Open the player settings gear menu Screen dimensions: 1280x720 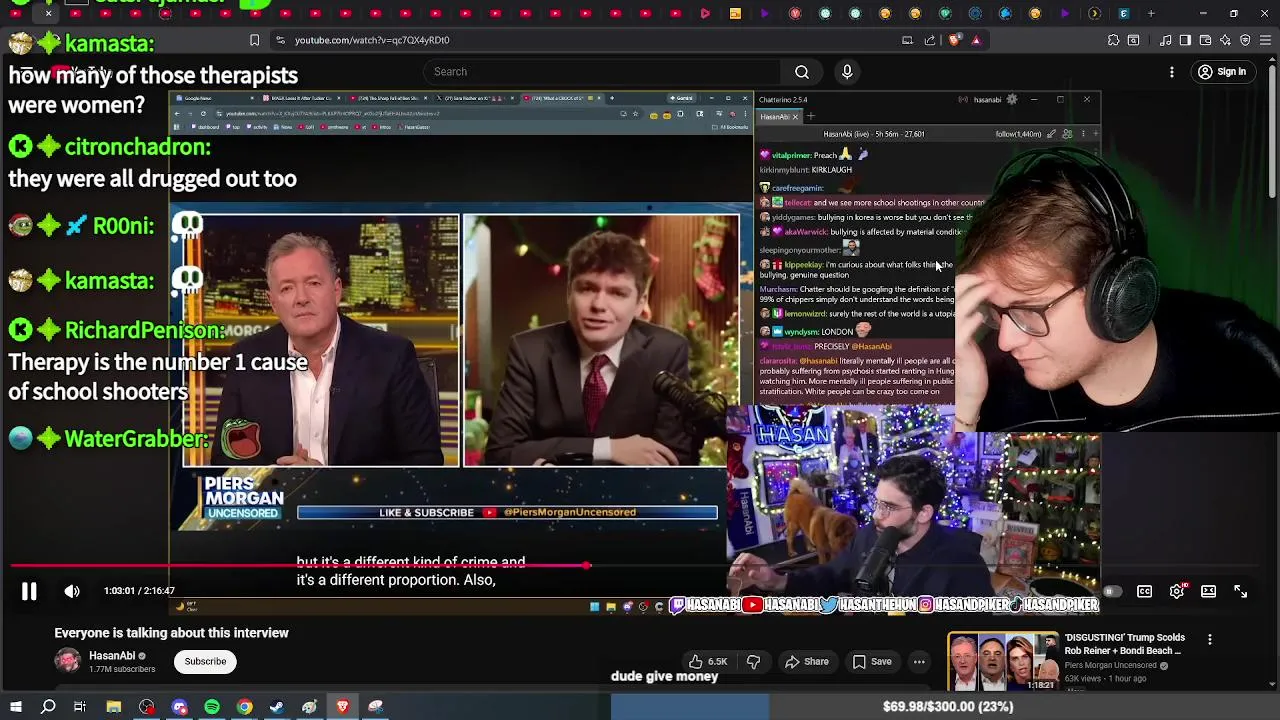(1177, 591)
